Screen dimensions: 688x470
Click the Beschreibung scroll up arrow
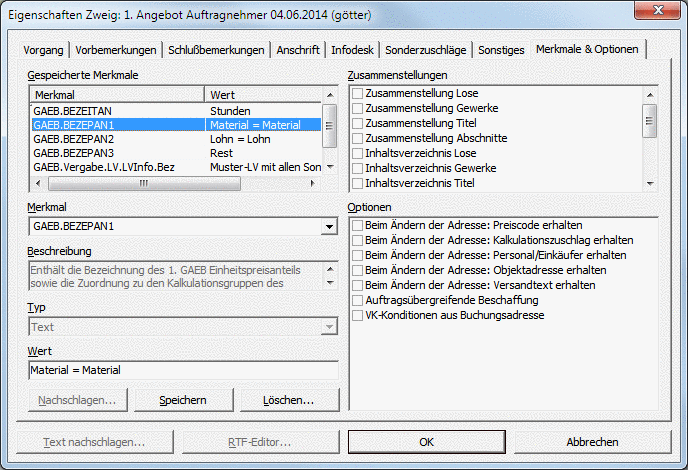(330, 269)
